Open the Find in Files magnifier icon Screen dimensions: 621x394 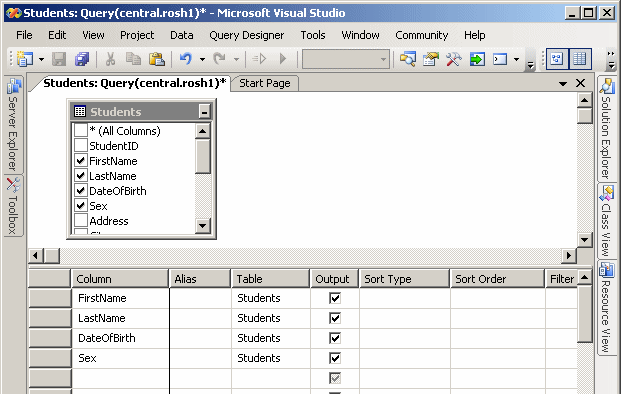pos(408,59)
